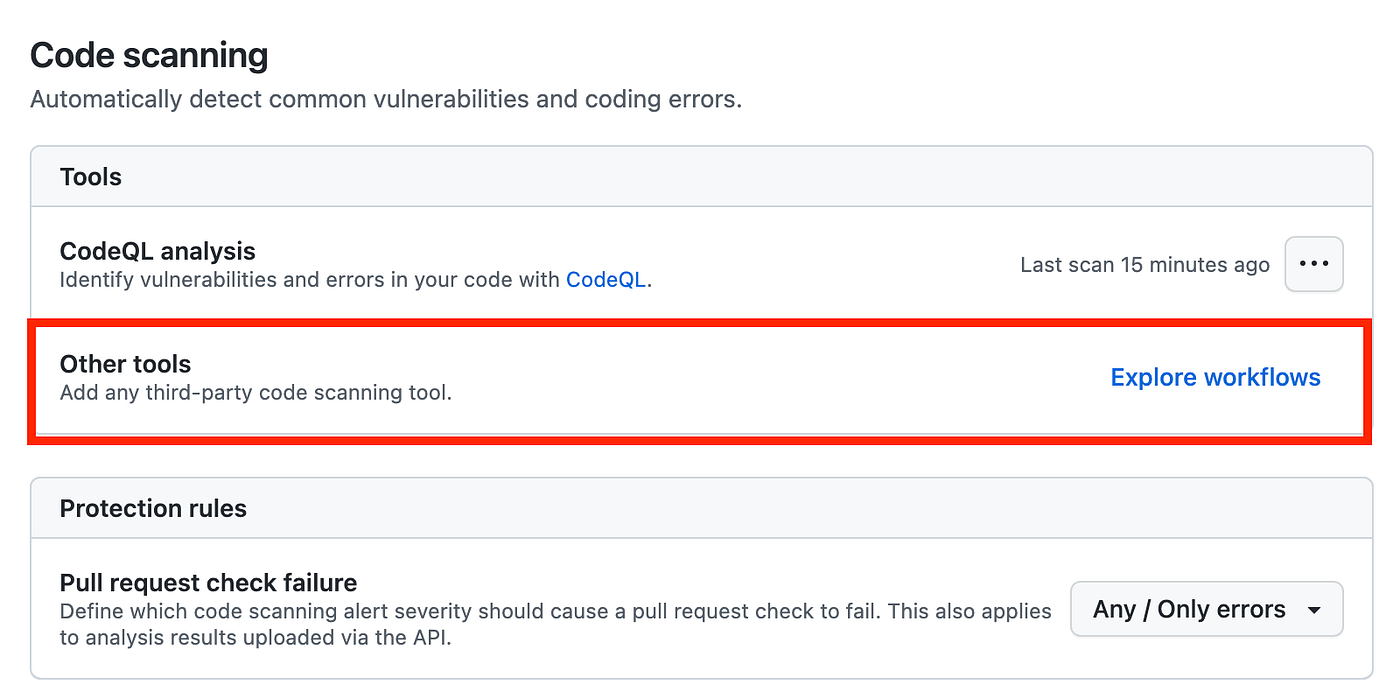Click the caret on the errors severity dropdown
The width and height of the screenshot is (1400, 697).
click(x=1317, y=609)
